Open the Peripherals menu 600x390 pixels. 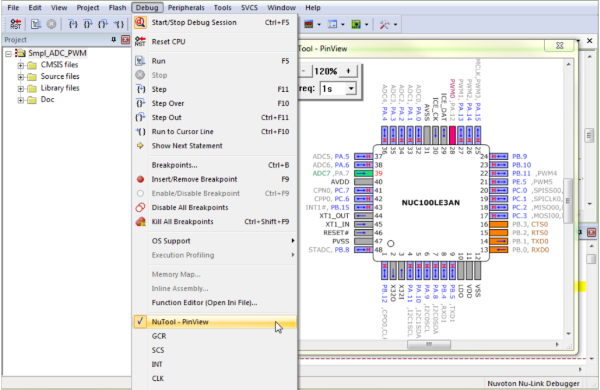(x=186, y=7)
